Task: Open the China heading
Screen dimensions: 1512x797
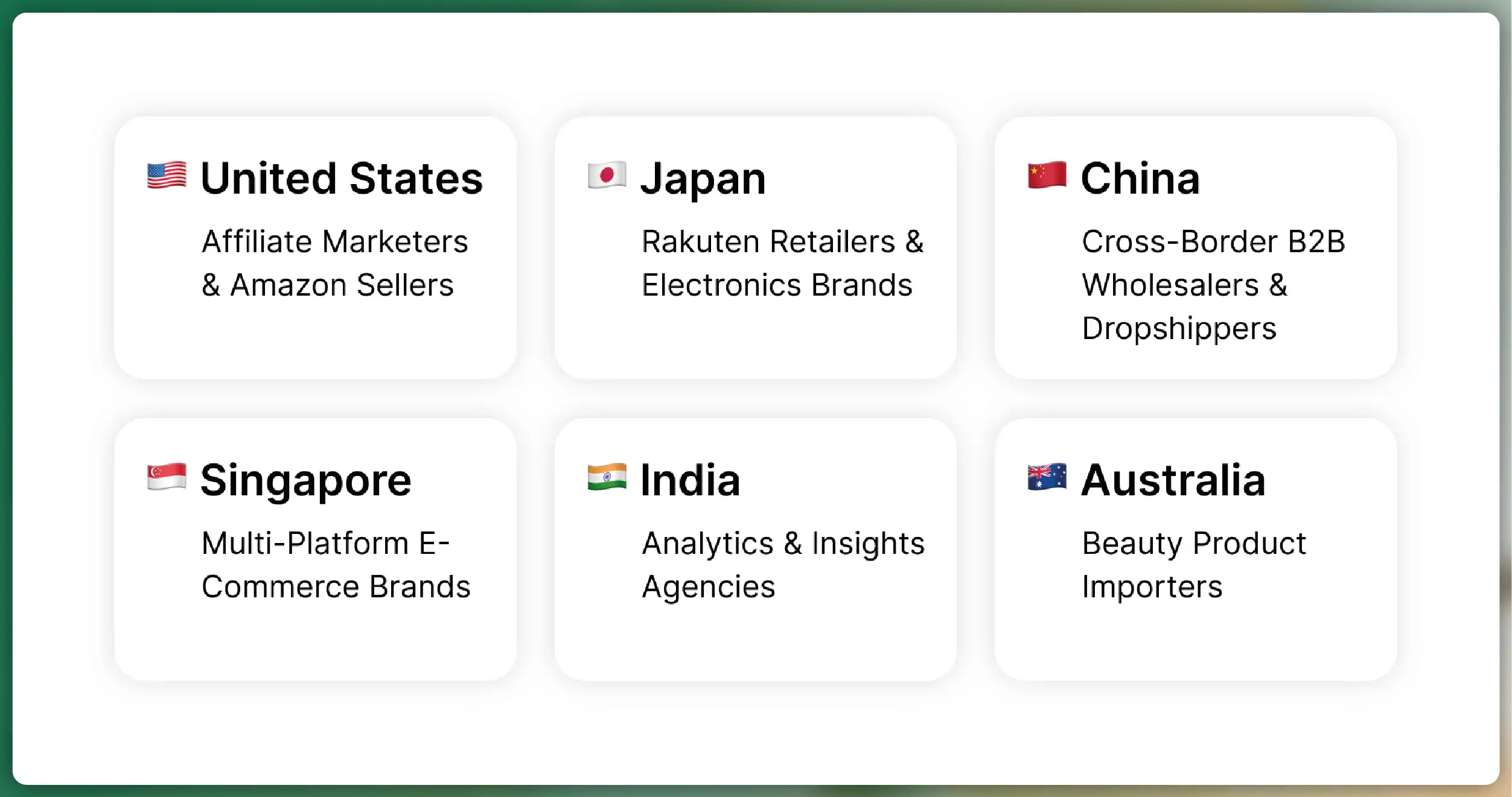Action: [x=1140, y=179]
